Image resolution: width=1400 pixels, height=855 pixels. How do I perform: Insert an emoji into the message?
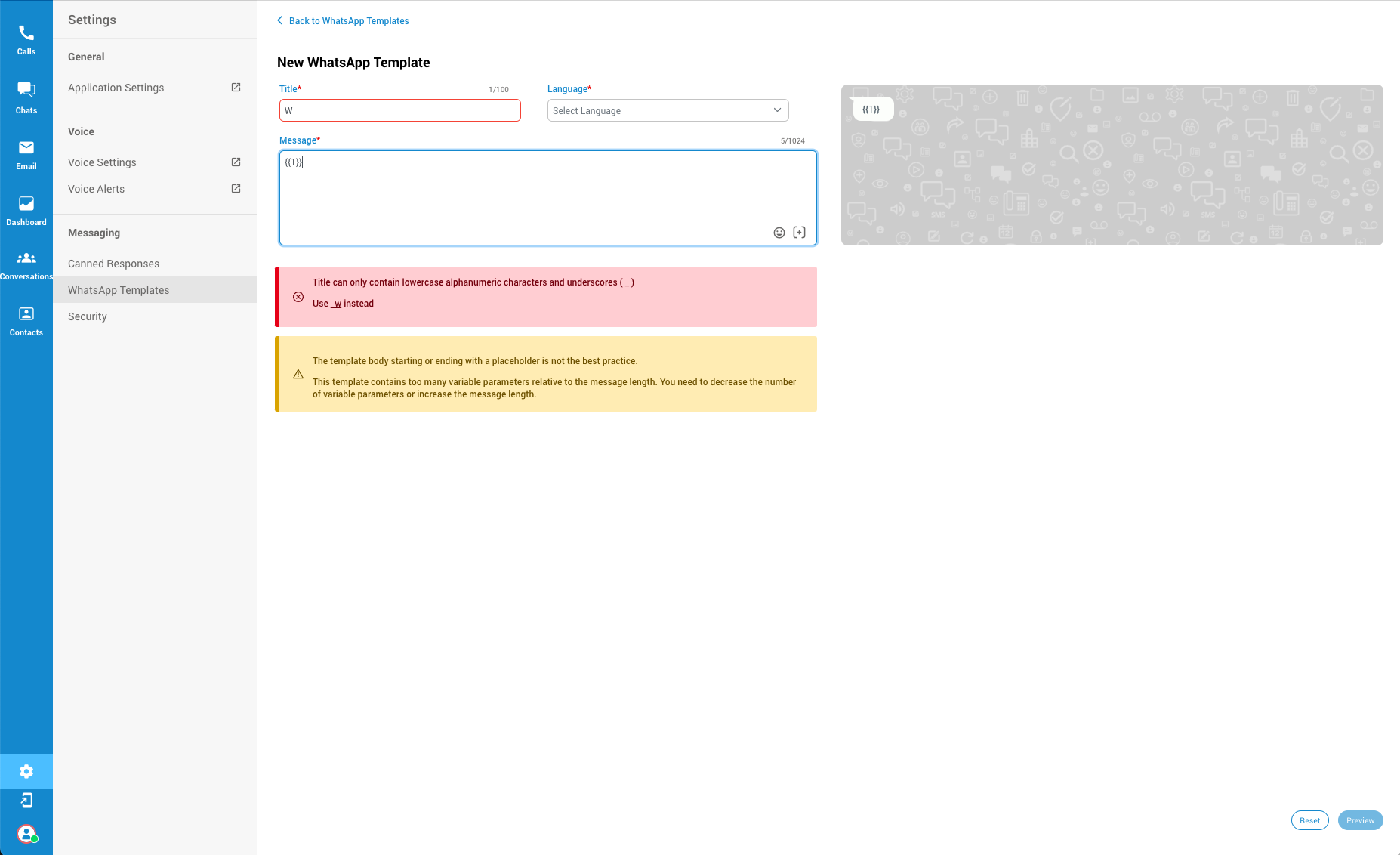(779, 233)
